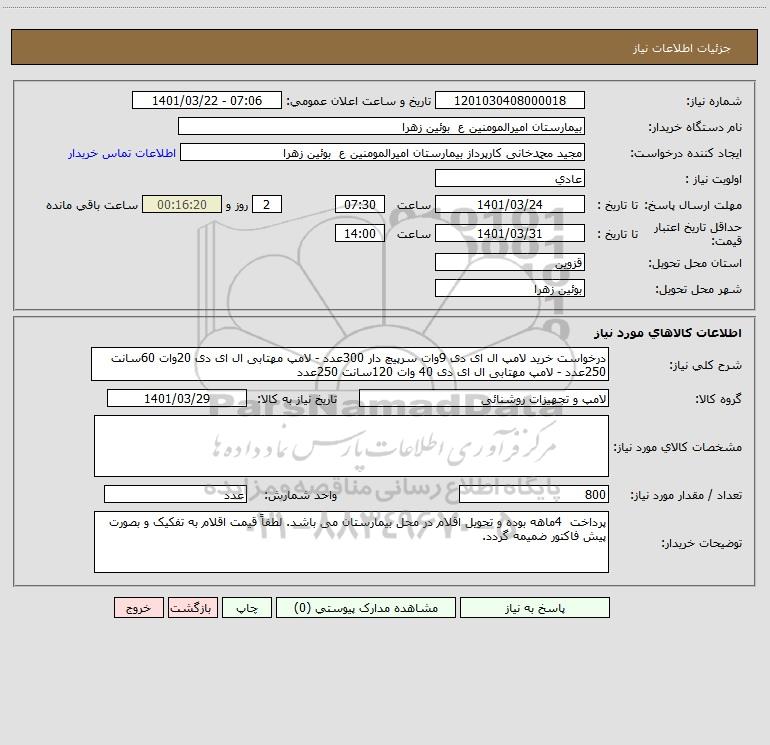Open مشاهده مدارک پیوستی (0) button
Screen dimensions: 770x745
click(x=366, y=608)
